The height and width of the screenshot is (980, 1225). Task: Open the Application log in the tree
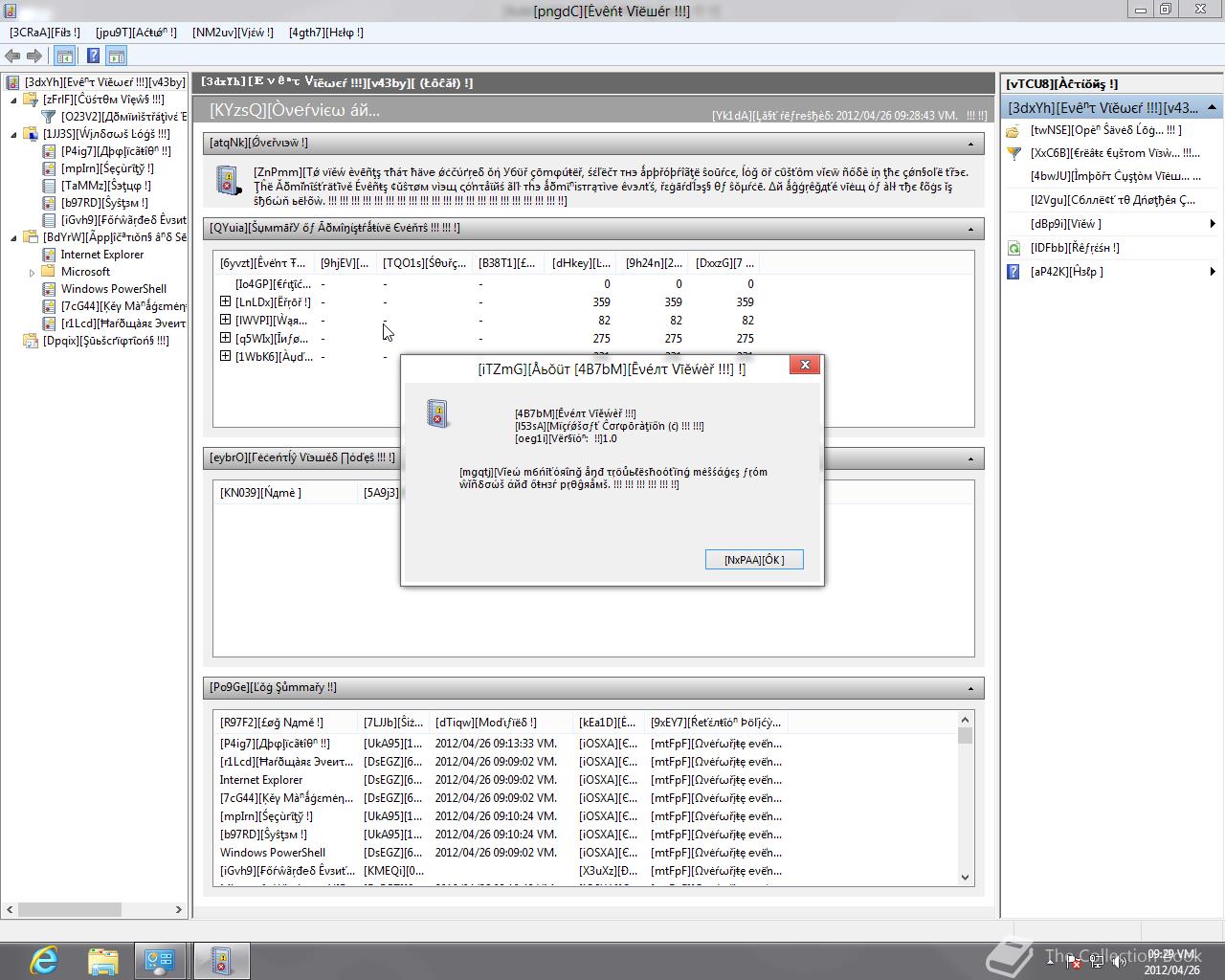click(115, 151)
